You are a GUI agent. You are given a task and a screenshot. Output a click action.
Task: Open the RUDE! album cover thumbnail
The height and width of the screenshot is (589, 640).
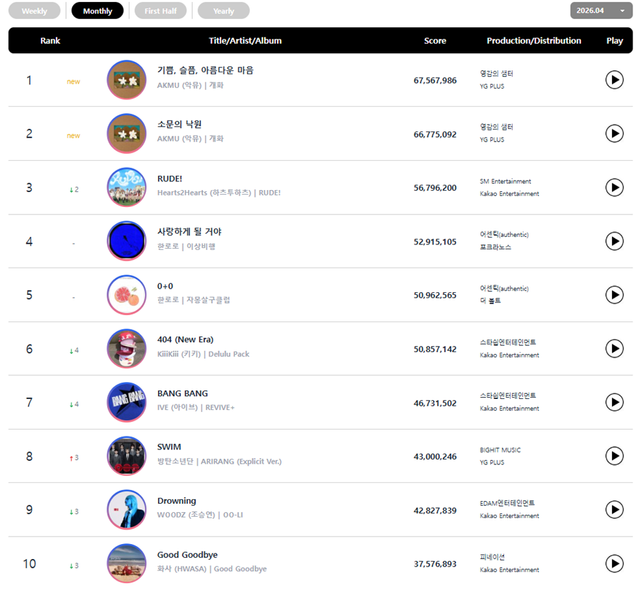(x=127, y=187)
